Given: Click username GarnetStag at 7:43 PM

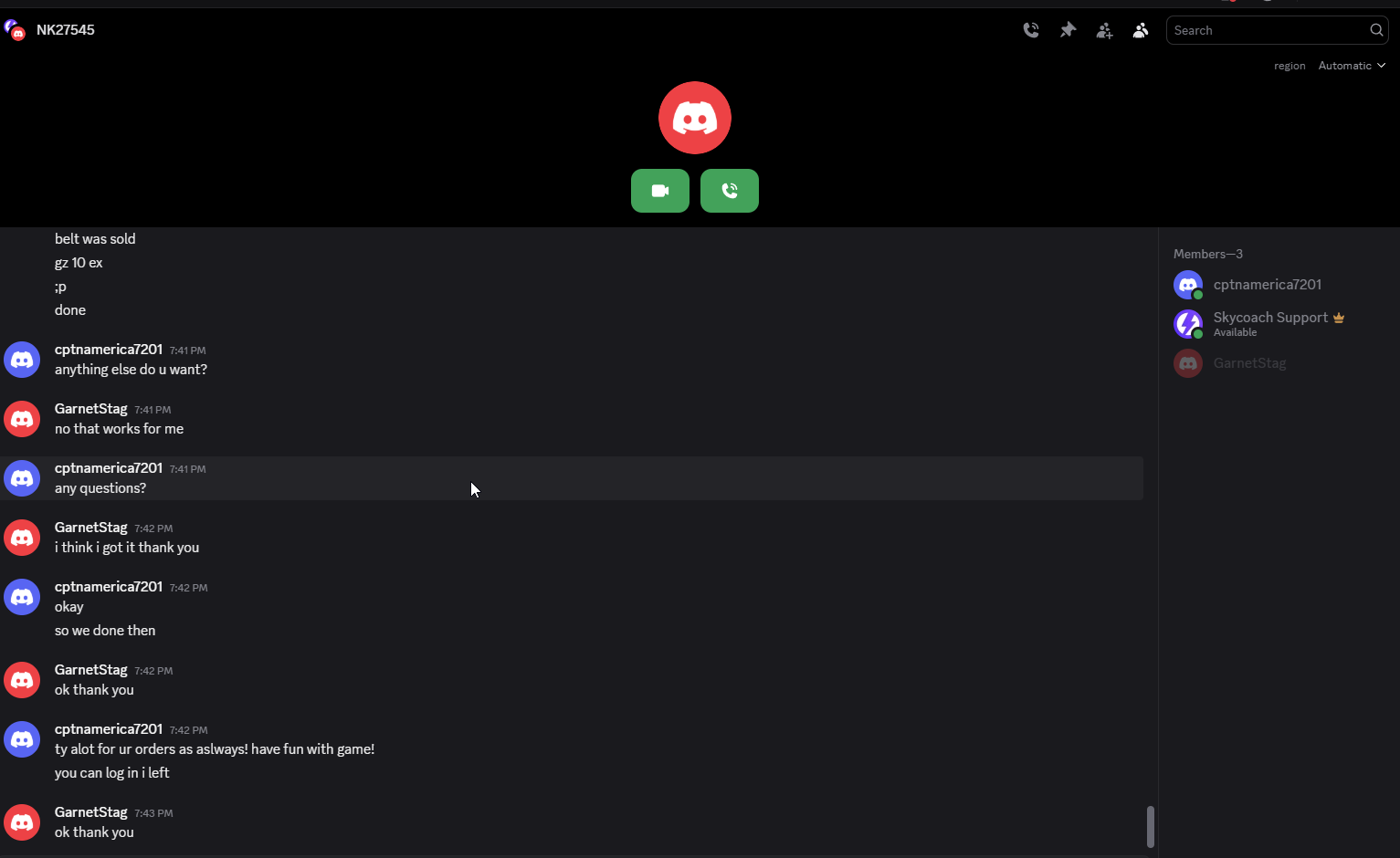Looking at the screenshot, I should coord(91,812).
